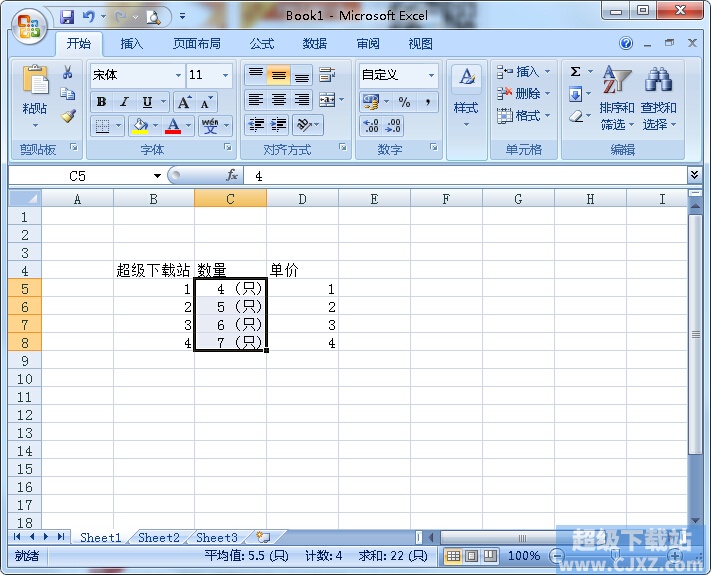This screenshot has height=575, width=711.
Task: Click the font color red A swatch
Action: coord(173,126)
